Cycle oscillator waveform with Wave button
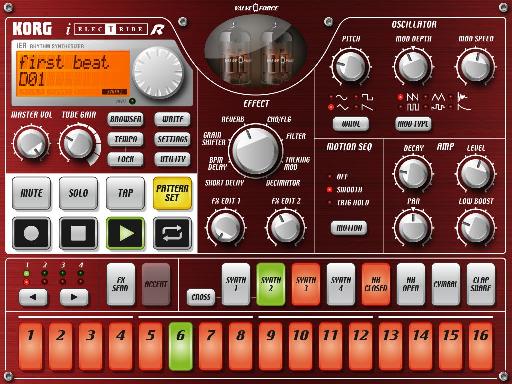The image size is (512, 384). click(x=351, y=124)
